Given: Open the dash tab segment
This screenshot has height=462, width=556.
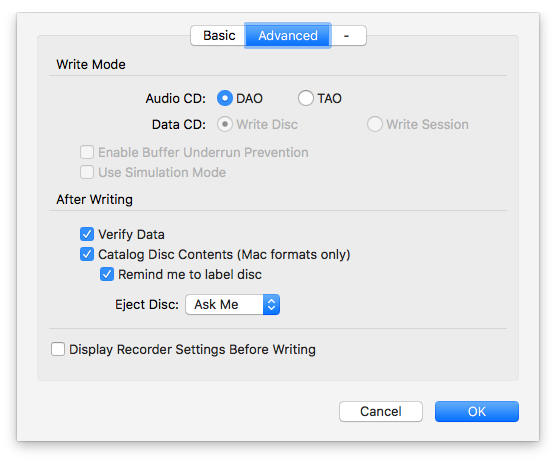Looking at the screenshot, I should [348, 35].
